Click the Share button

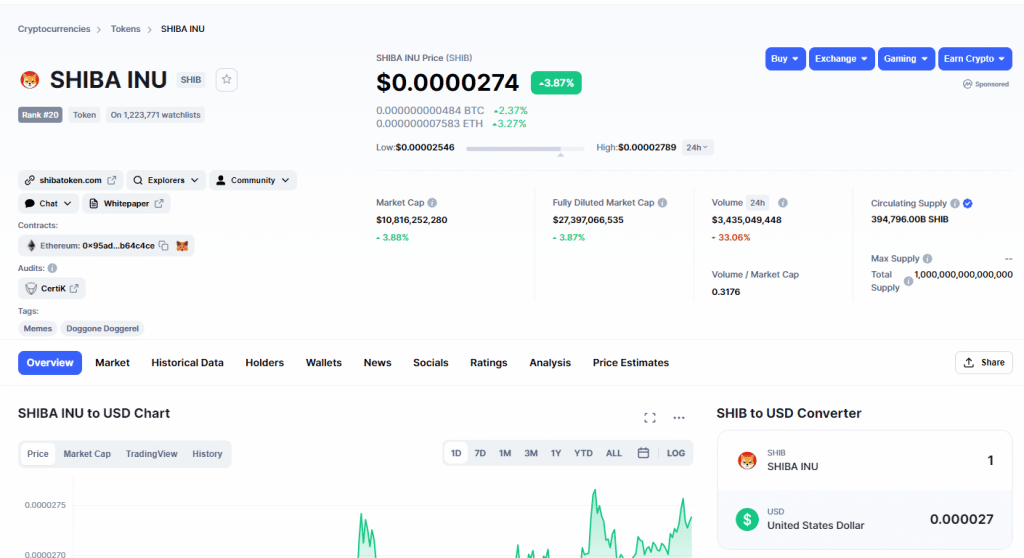tap(984, 363)
